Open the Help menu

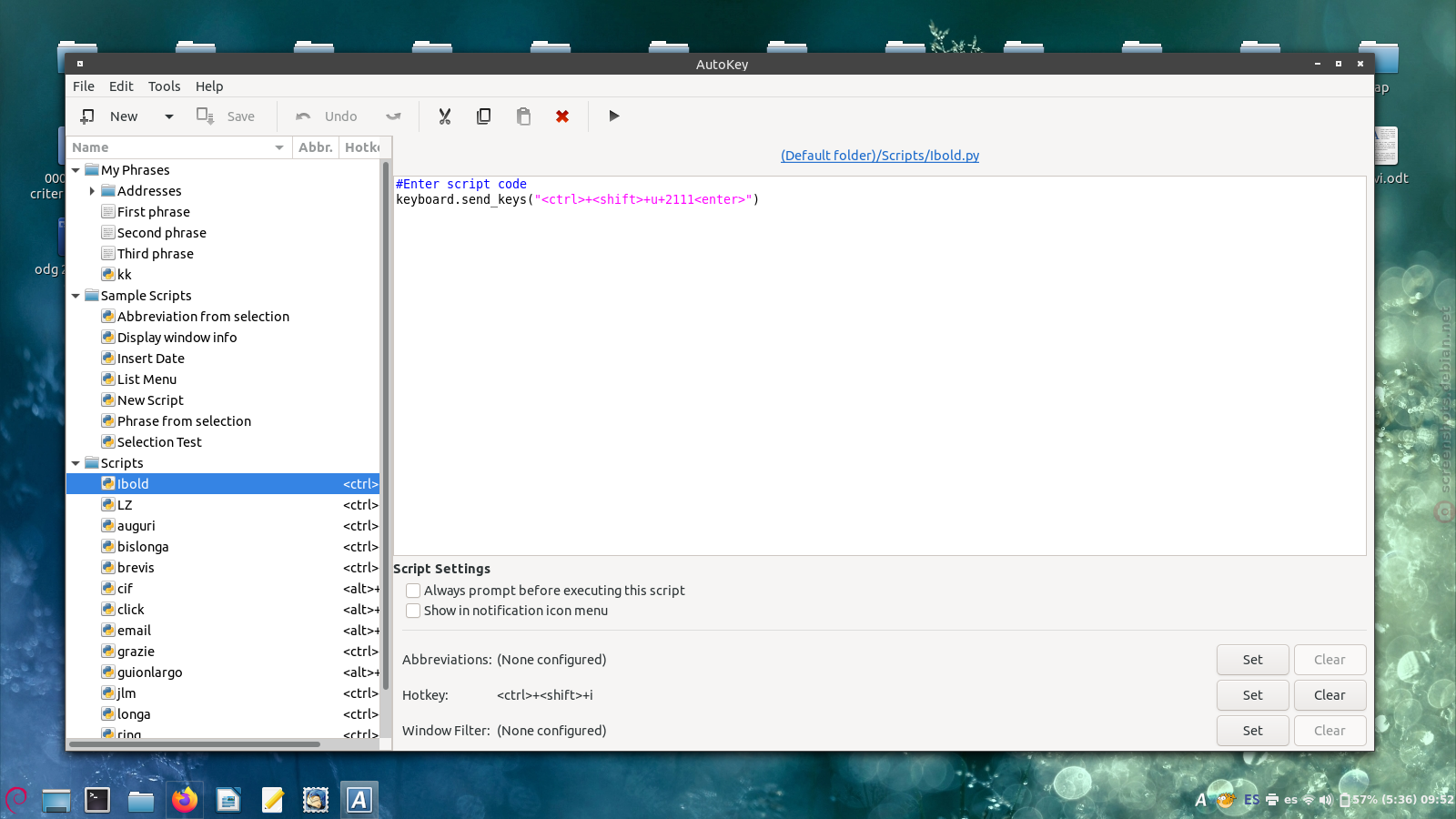209,86
